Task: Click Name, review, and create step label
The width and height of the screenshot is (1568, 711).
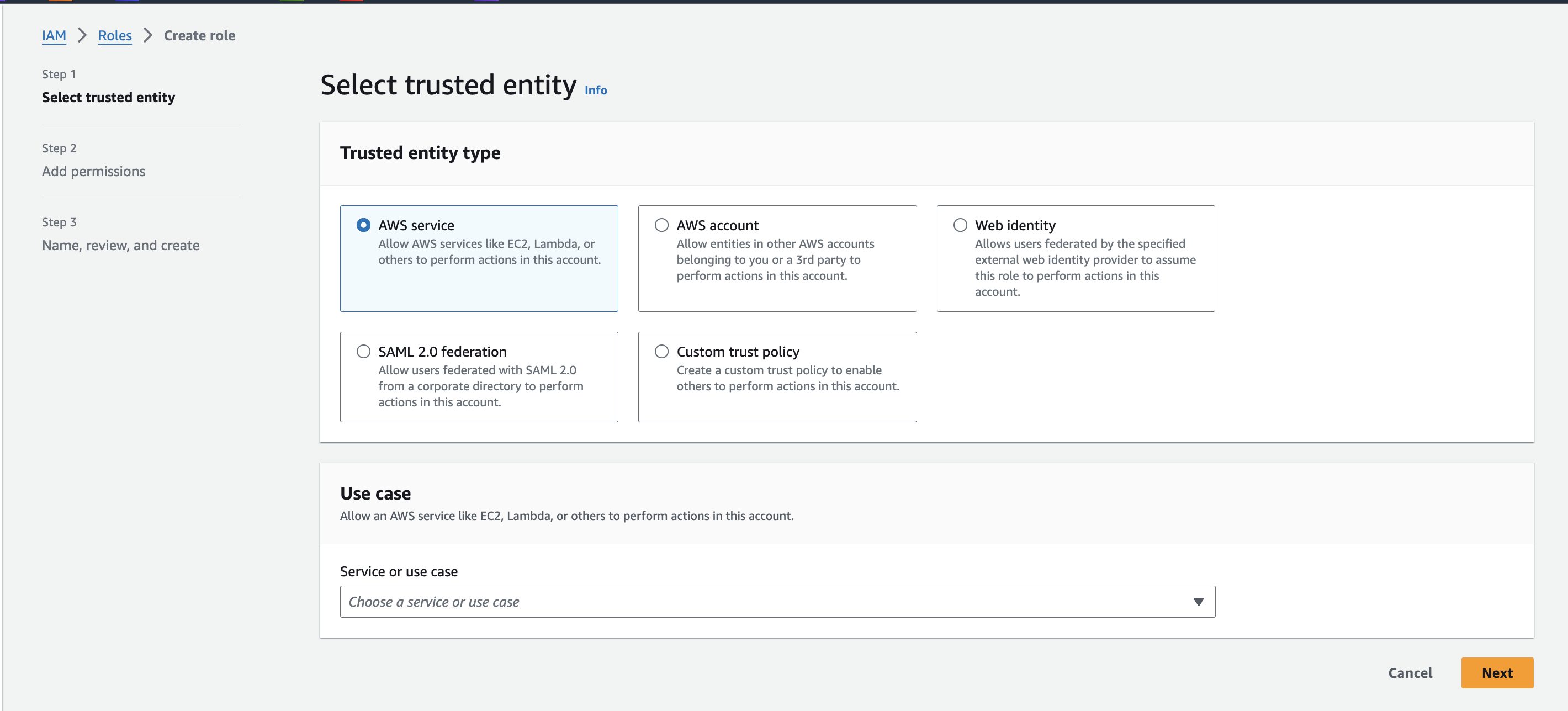Action: pos(120,245)
